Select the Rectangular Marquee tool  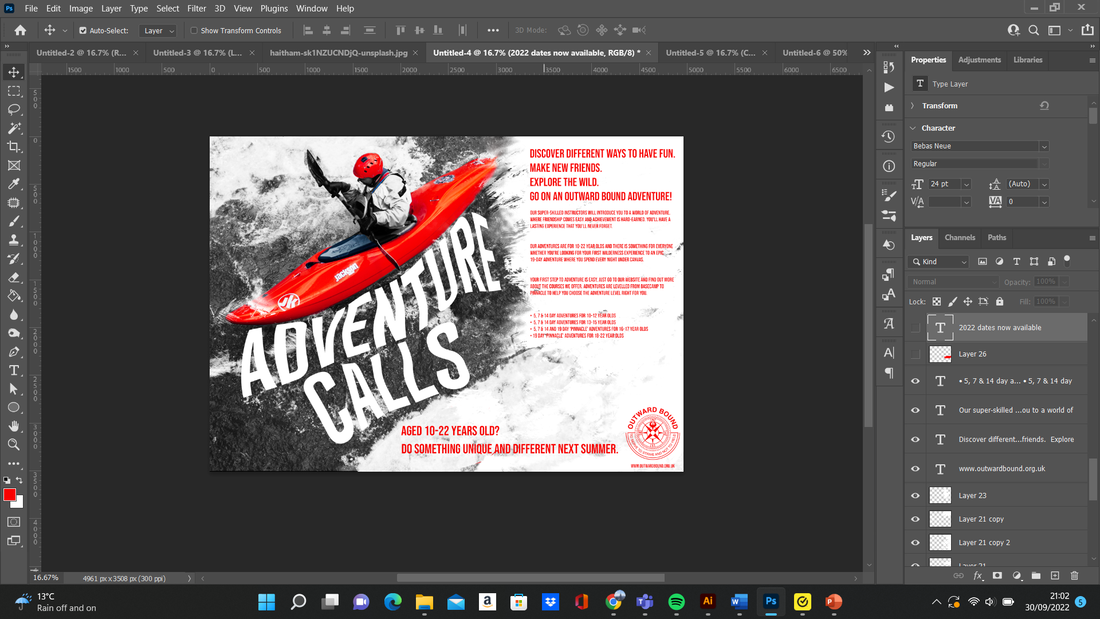point(14,91)
